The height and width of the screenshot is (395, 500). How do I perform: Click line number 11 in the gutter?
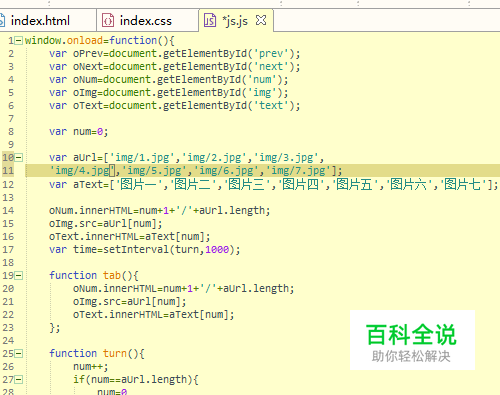pos(8,171)
